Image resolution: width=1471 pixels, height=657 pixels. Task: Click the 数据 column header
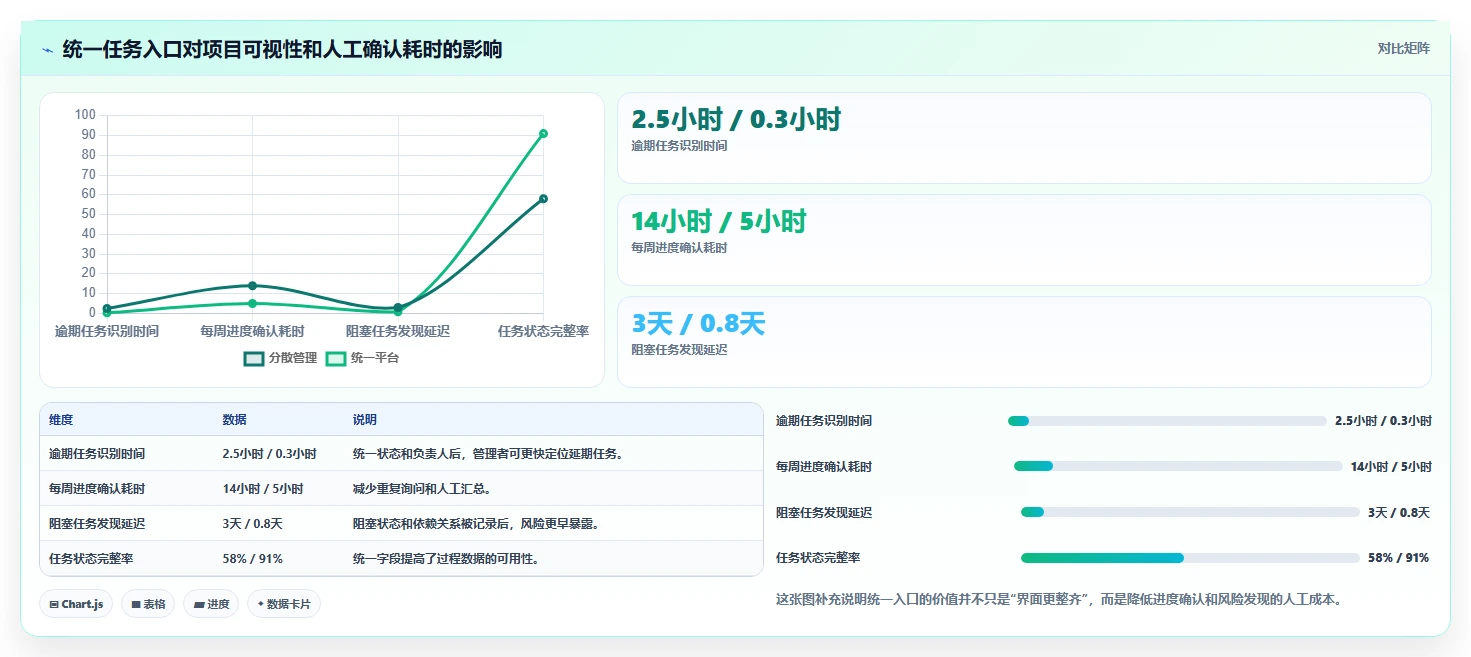tap(234, 420)
